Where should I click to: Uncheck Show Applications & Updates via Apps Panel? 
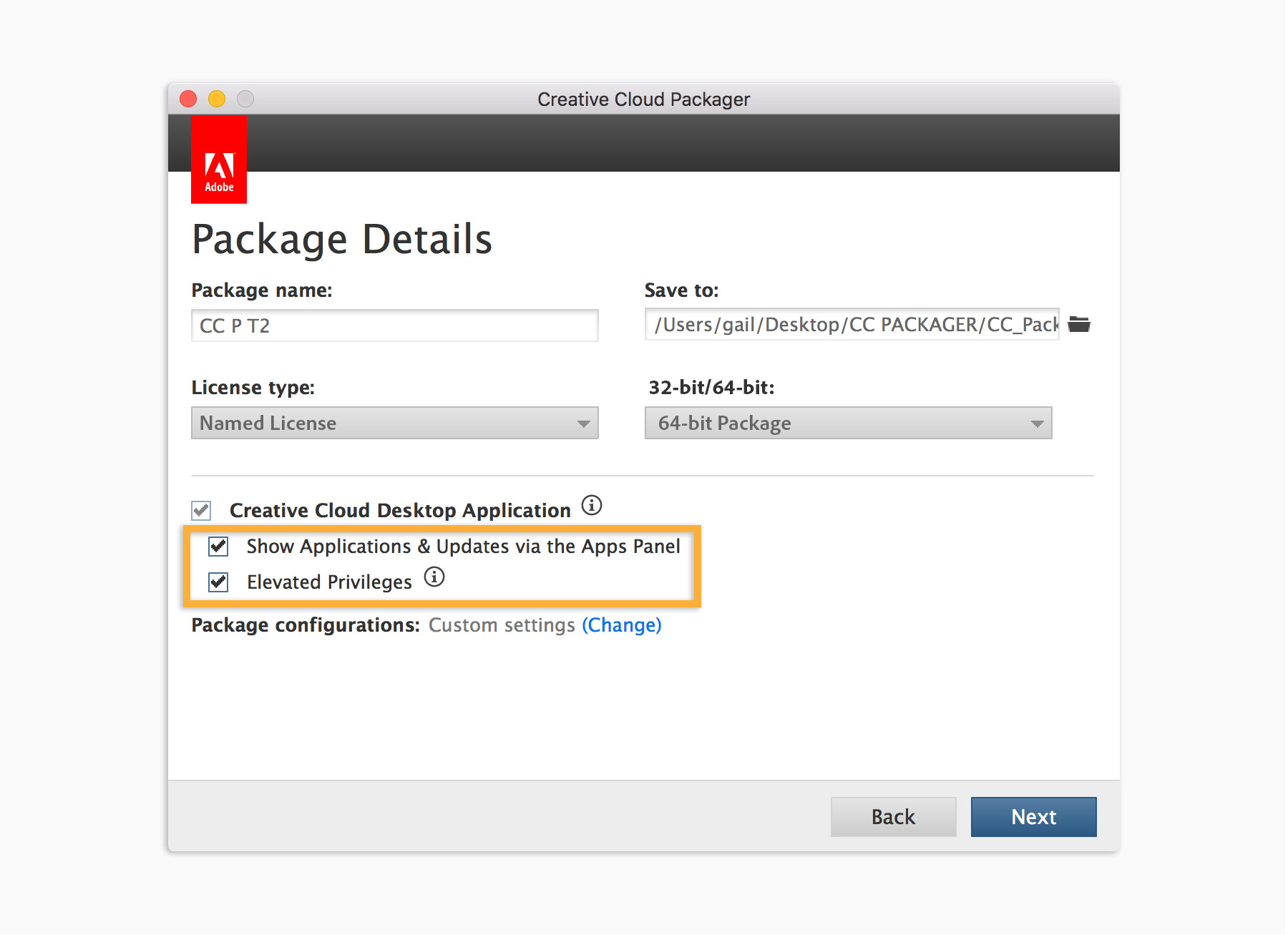click(x=218, y=547)
